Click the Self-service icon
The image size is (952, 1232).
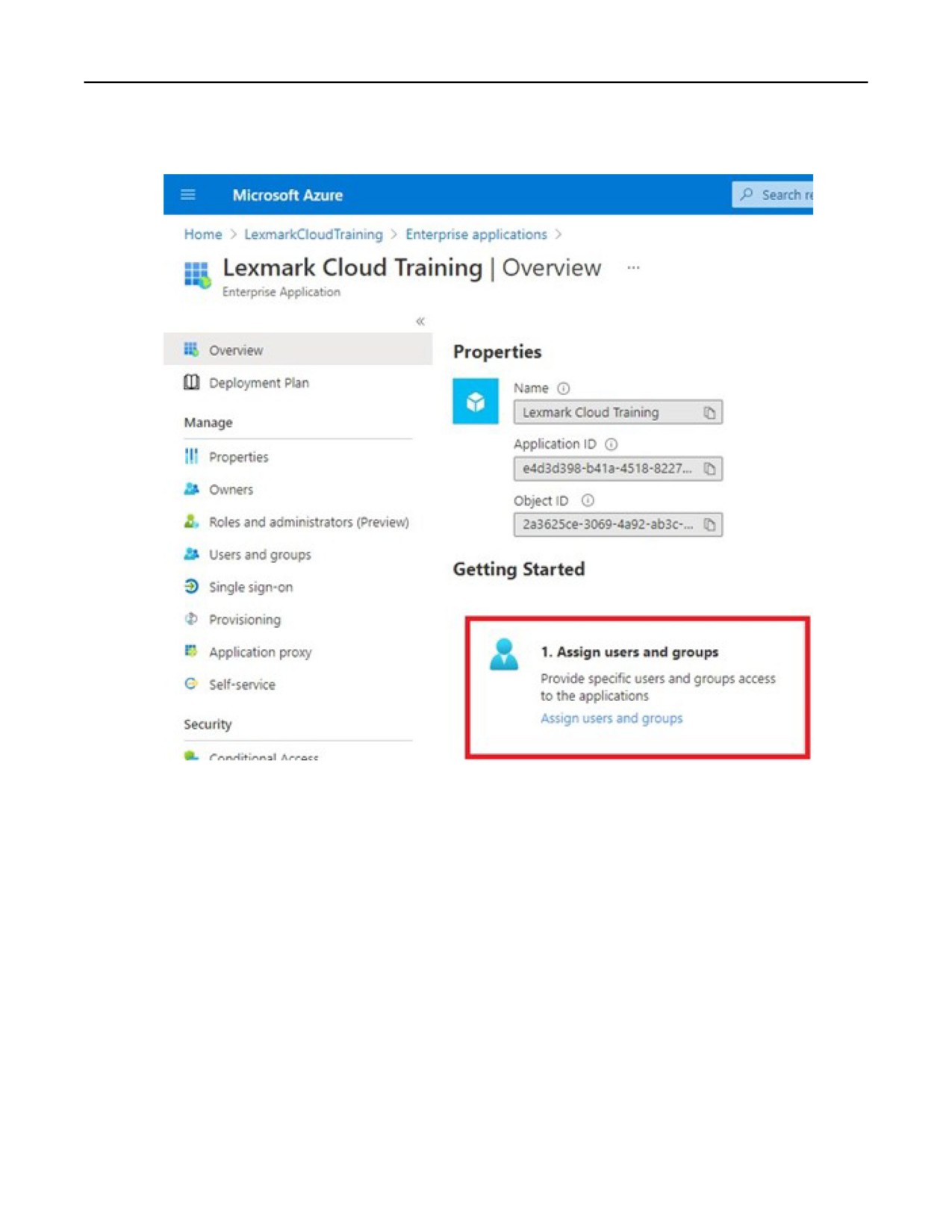191,683
